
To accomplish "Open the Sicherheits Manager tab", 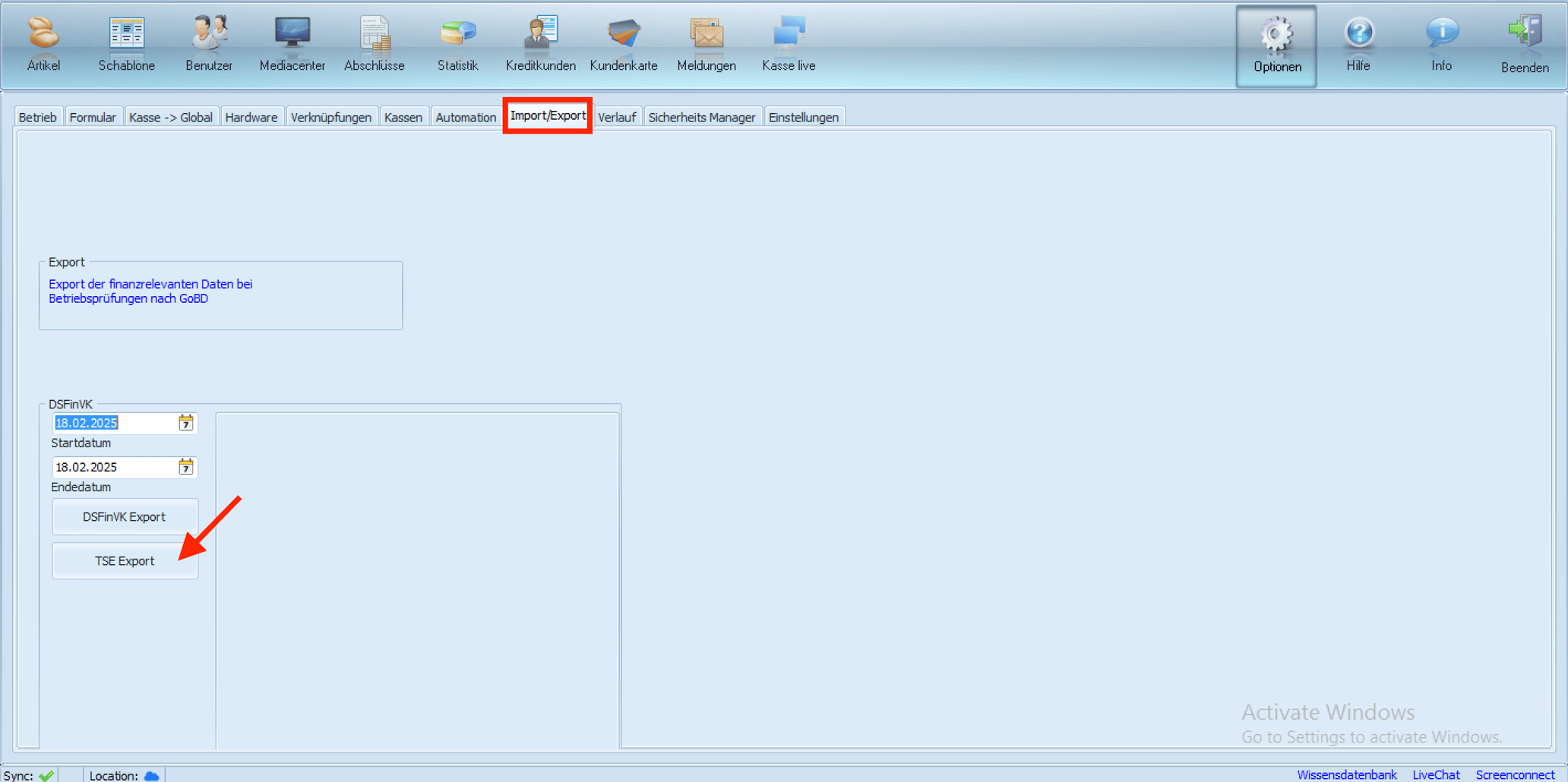I will [x=702, y=116].
